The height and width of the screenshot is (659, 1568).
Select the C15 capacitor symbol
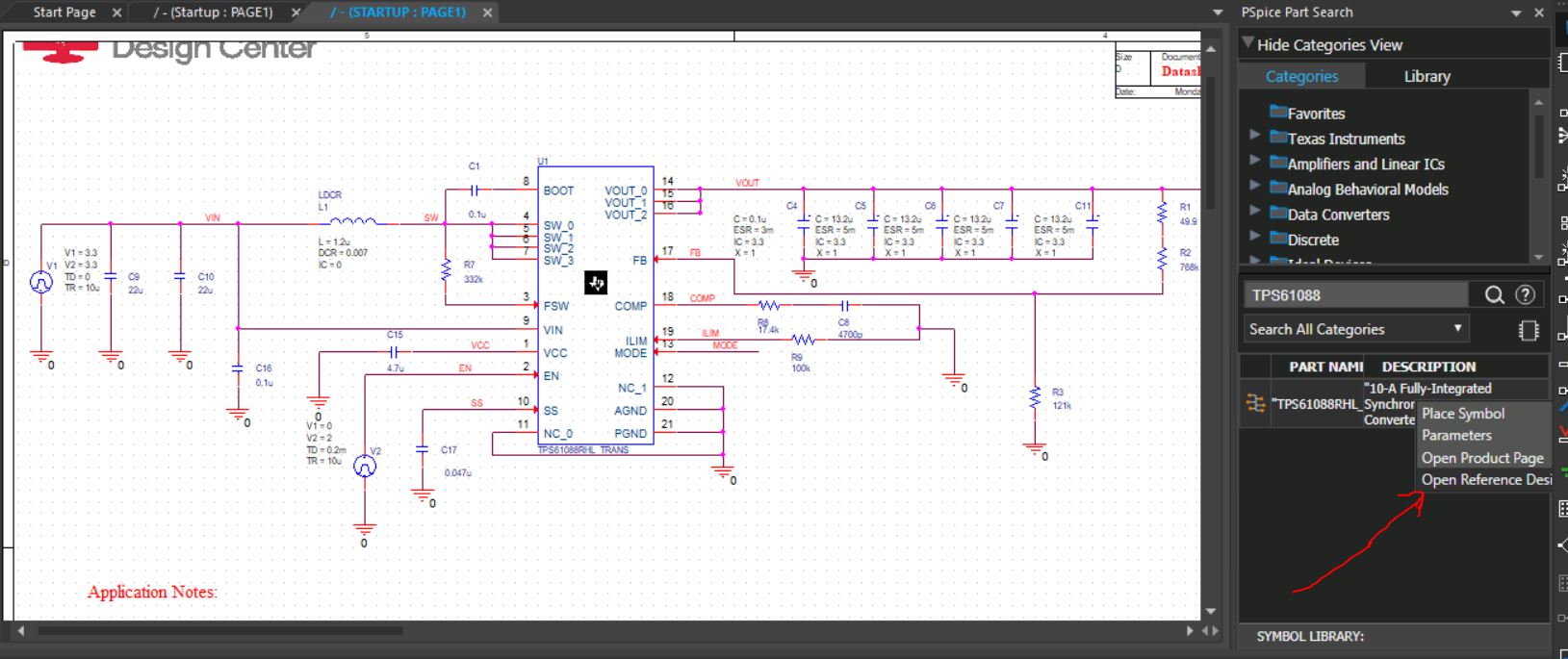pyautogui.click(x=394, y=352)
